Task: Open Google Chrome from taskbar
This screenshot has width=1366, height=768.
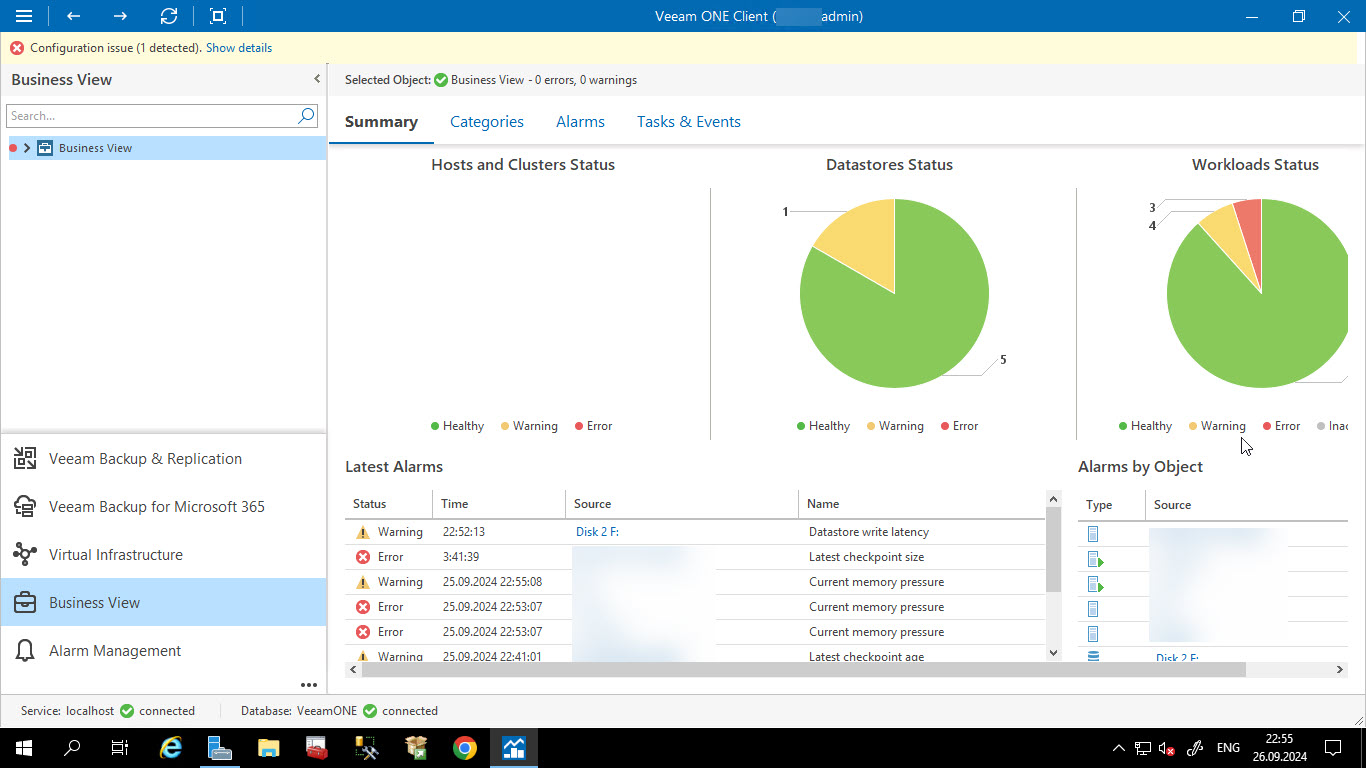Action: click(x=464, y=748)
